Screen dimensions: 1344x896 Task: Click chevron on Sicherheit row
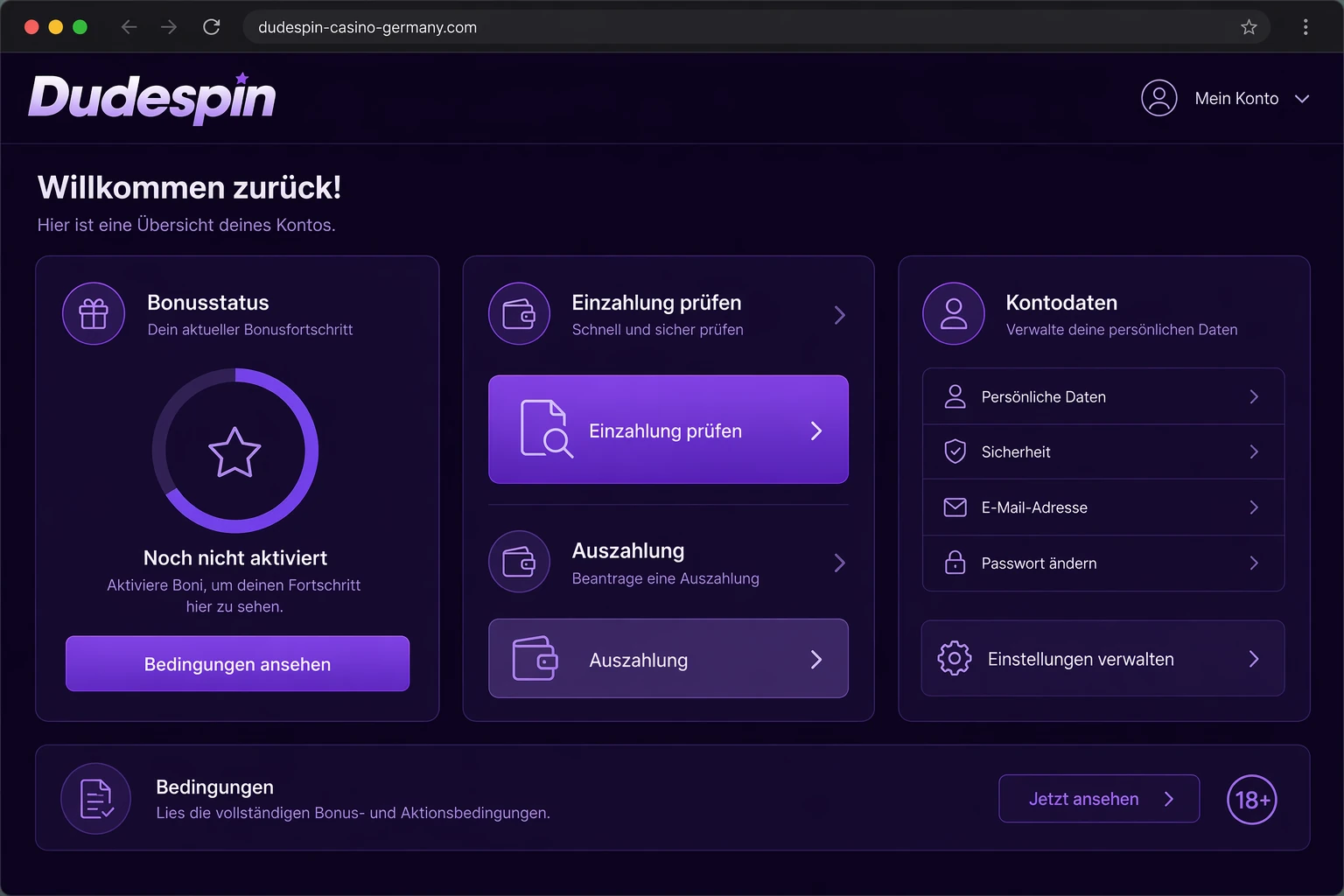click(x=1254, y=451)
